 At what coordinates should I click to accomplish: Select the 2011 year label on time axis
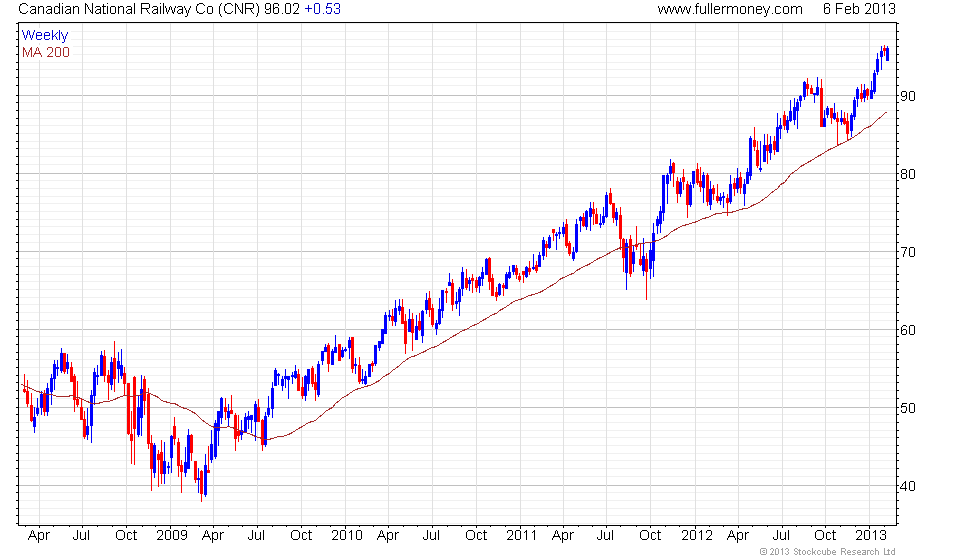(522, 535)
